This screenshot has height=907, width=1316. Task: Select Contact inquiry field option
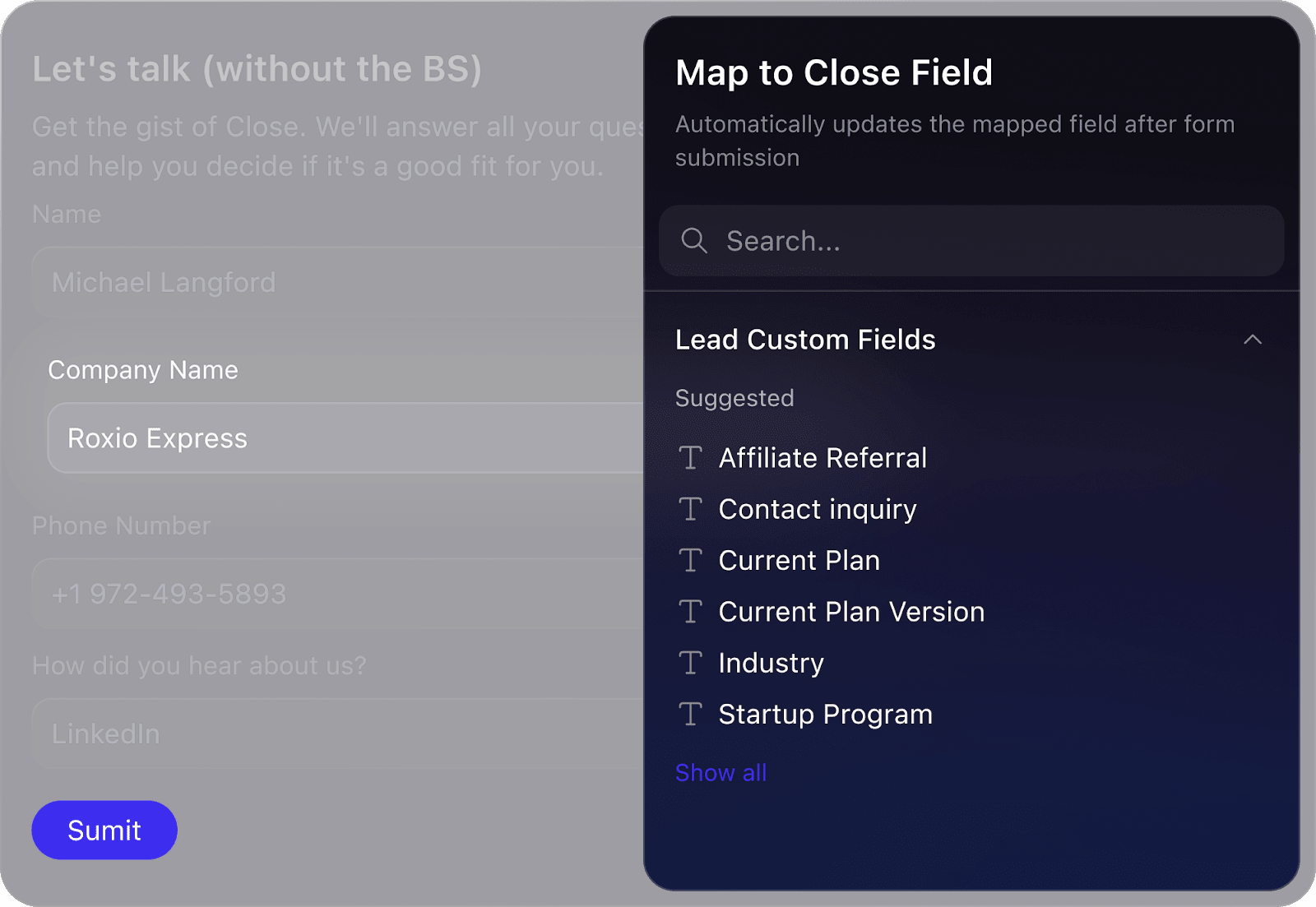(818, 509)
